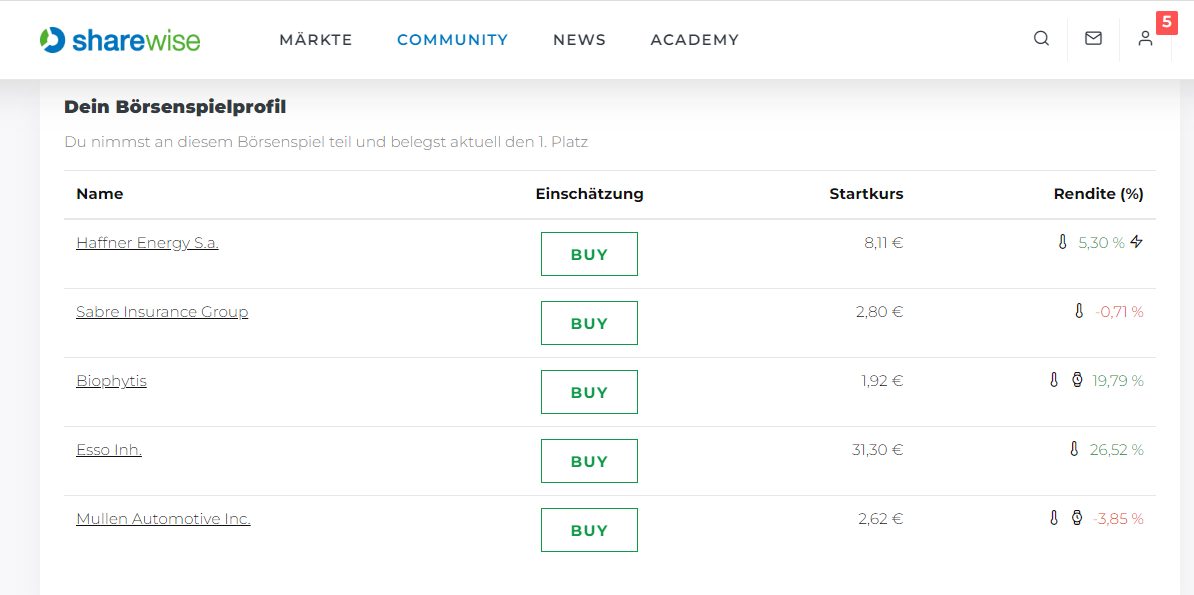The height and width of the screenshot is (595, 1194).
Task: Open the mail envelope icon
Action: coord(1093,38)
